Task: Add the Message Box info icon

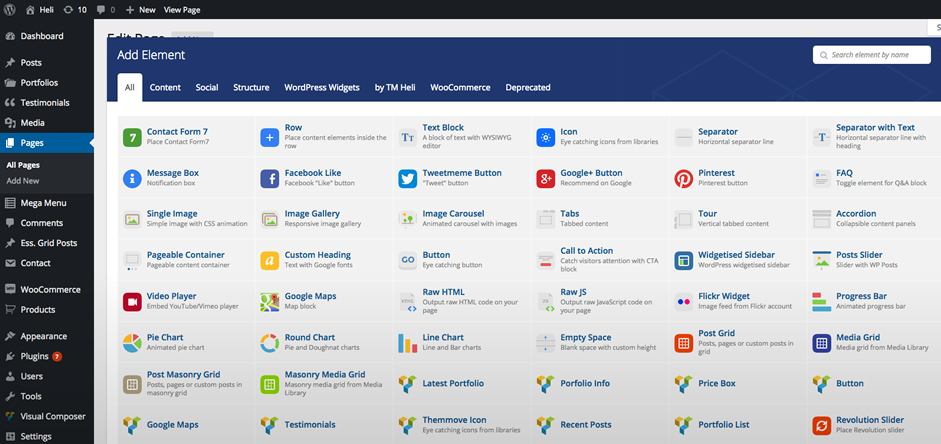Action: (x=131, y=179)
